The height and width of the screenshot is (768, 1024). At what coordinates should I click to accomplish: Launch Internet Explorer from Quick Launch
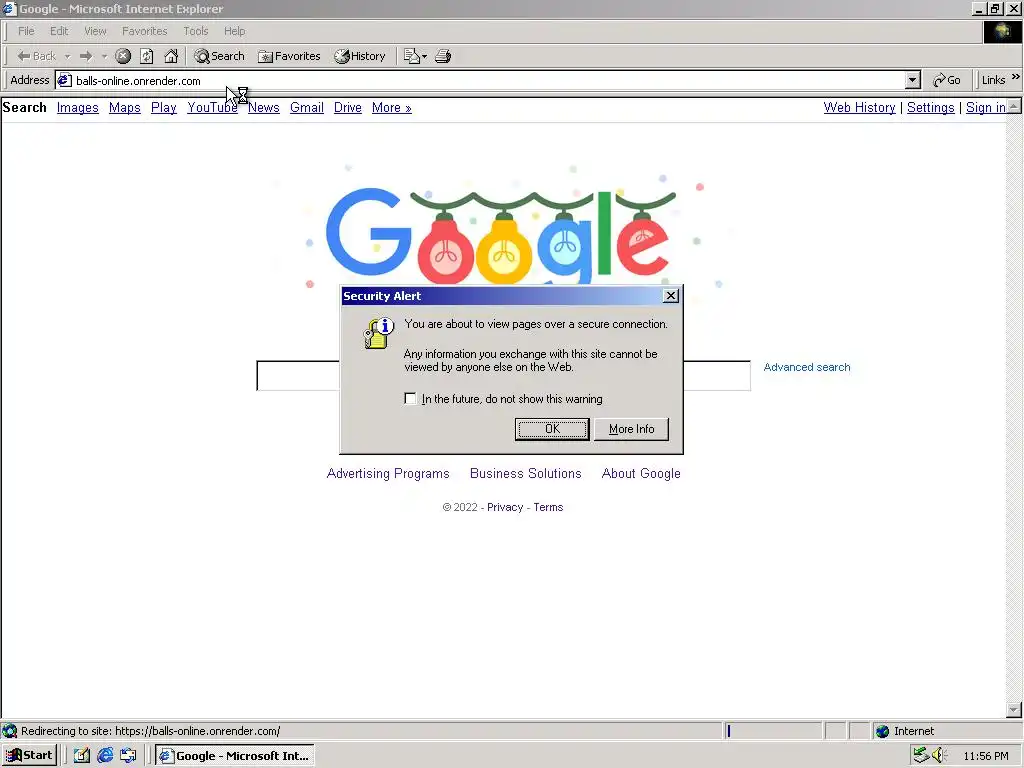pyautogui.click(x=104, y=756)
